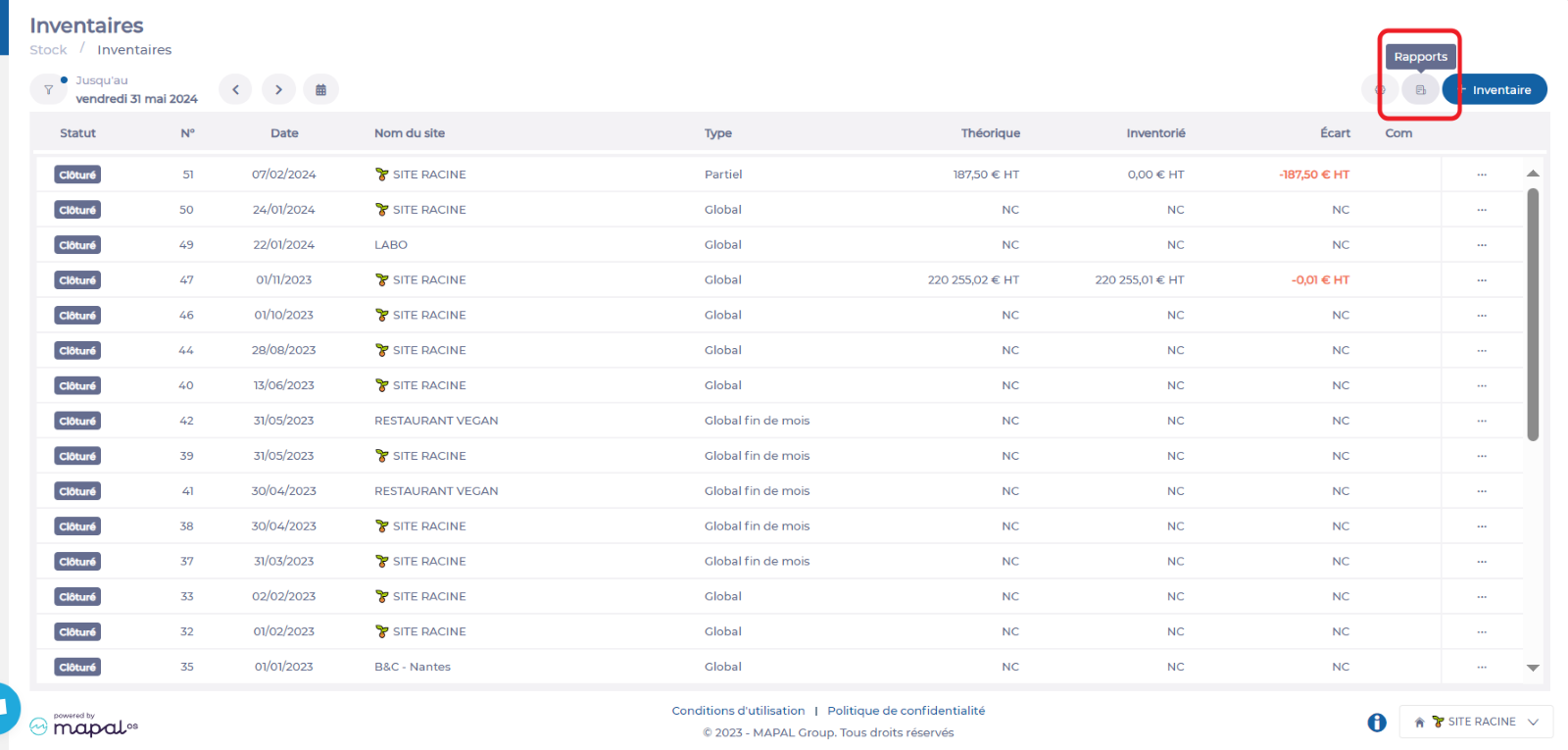Sort by the Type column header
This screenshot has width=1568, height=750.
pyautogui.click(x=718, y=133)
